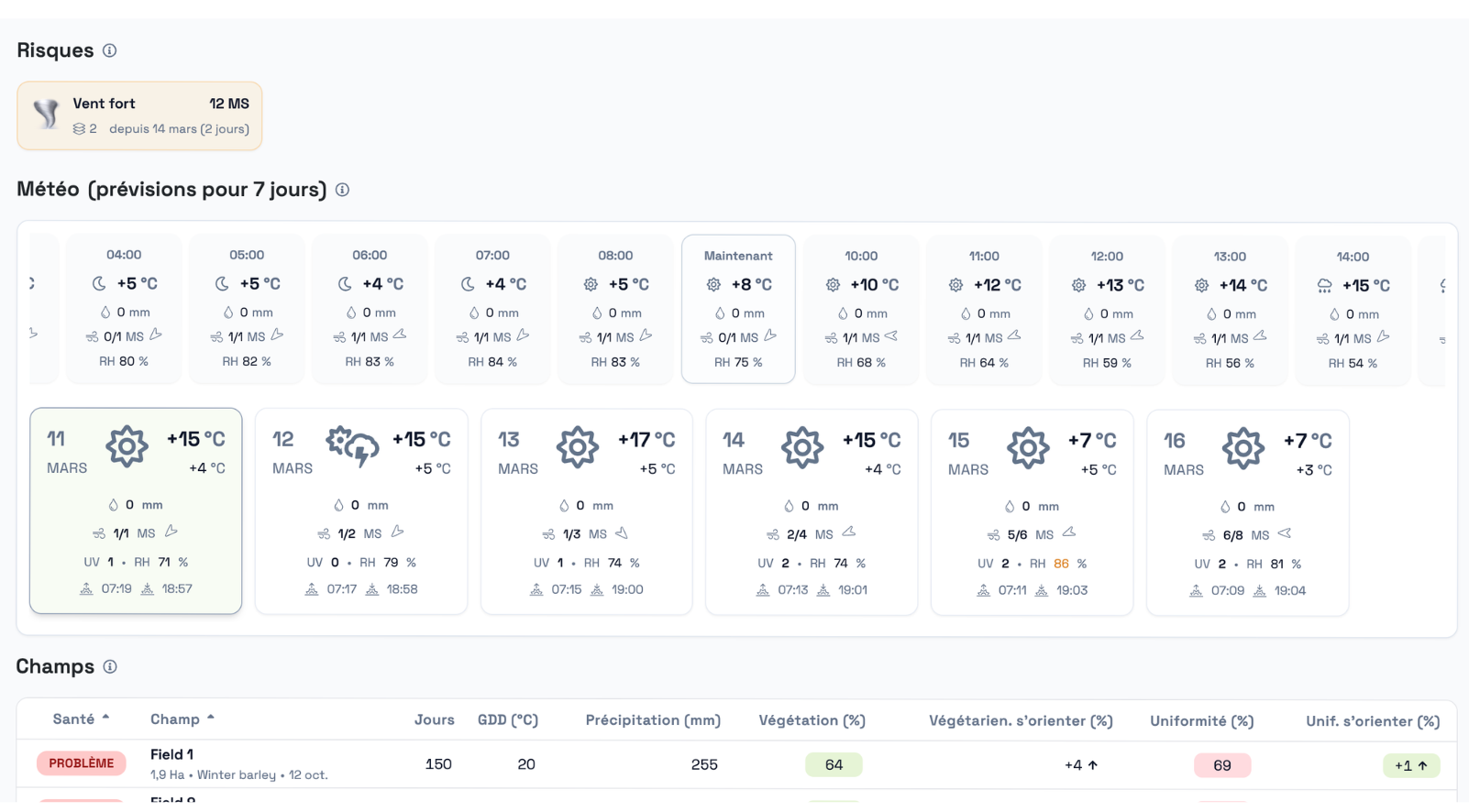Click the info icon next to Risques
Screen dimensions: 1469x812
[x=109, y=50]
